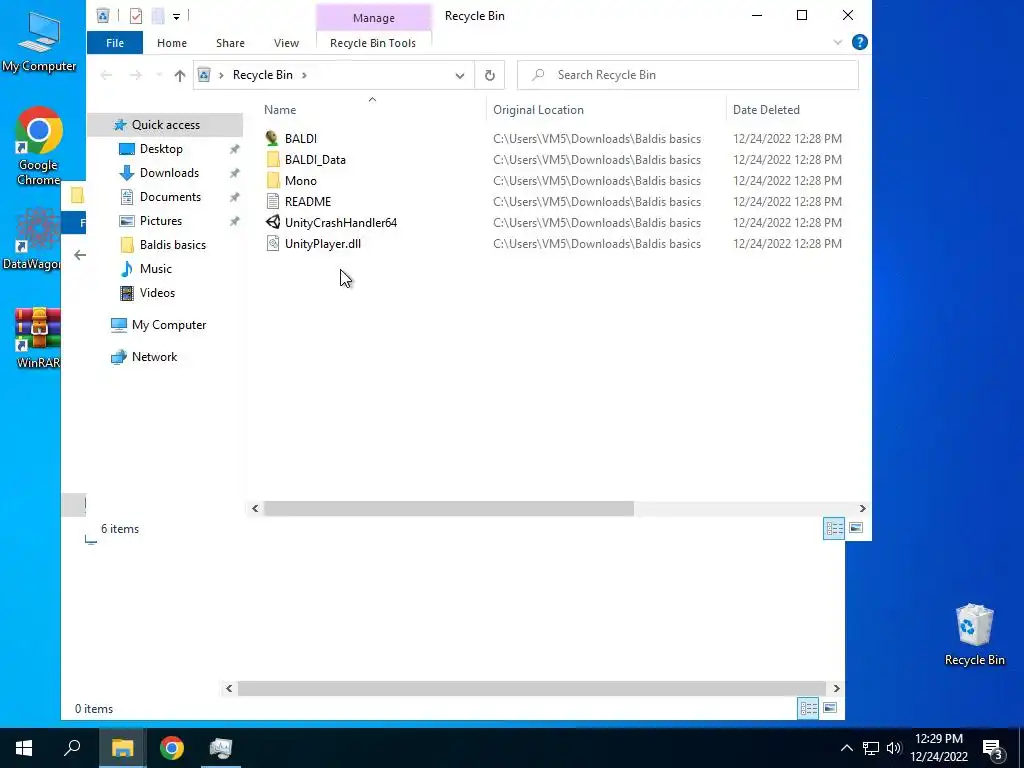Viewport: 1024px width, 768px height.
Task: Click the Recycle Bin horizontal scrollbar thumb
Action: click(x=449, y=509)
